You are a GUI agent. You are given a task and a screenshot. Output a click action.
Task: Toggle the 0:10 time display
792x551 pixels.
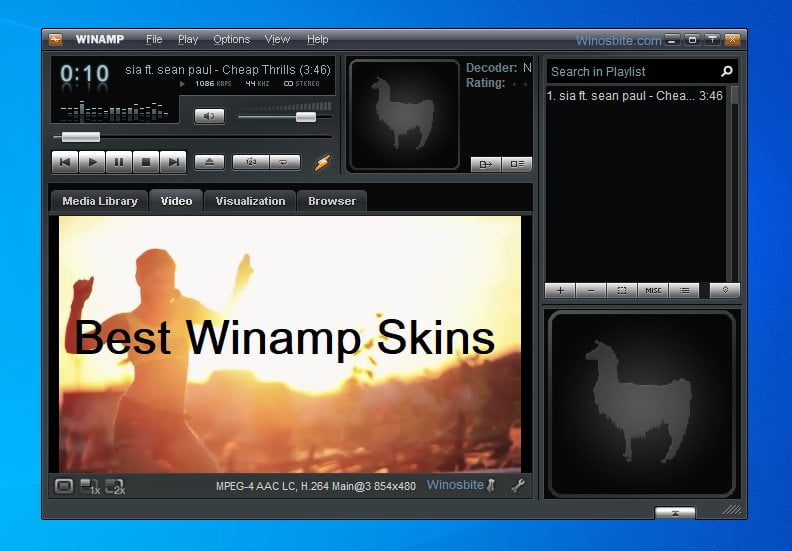pyautogui.click(x=84, y=74)
